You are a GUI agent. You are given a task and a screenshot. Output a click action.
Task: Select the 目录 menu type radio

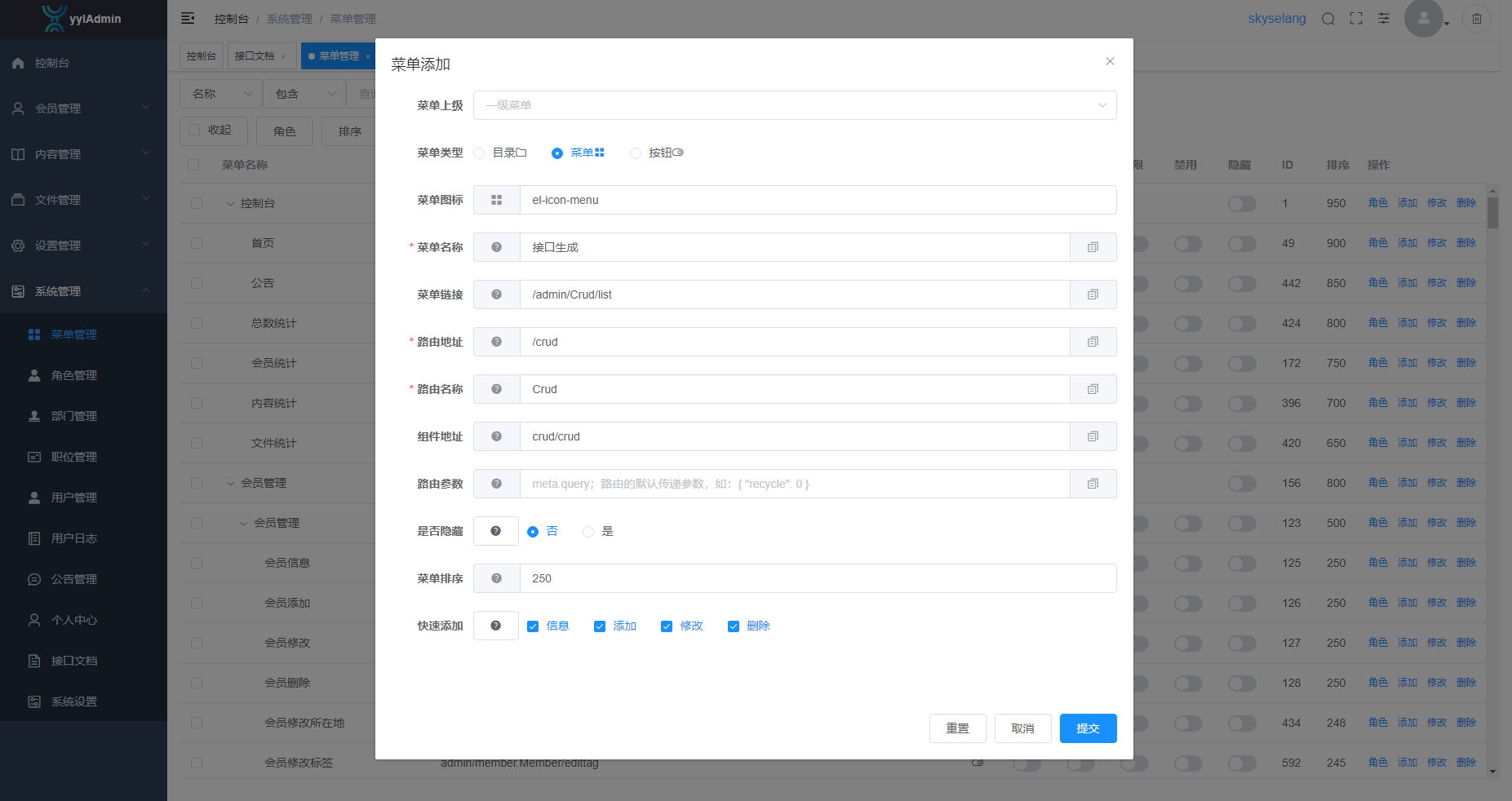pyautogui.click(x=480, y=153)
